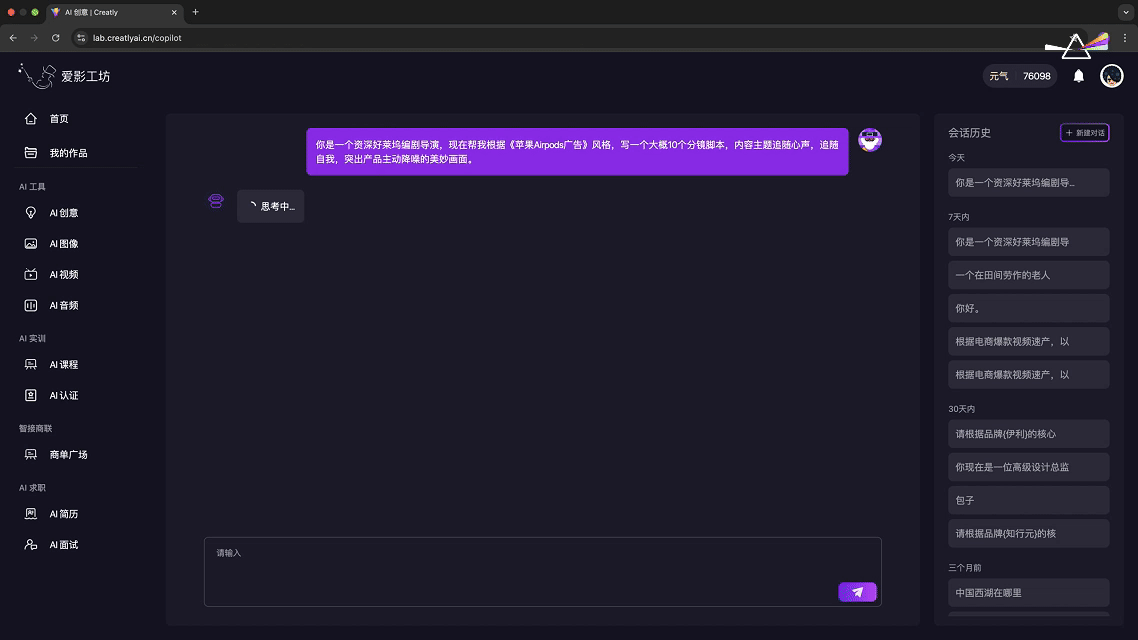Expand the browser tab list chevron
The height and width of the screenshot is (640, 1138).
tap(1126, 12)
